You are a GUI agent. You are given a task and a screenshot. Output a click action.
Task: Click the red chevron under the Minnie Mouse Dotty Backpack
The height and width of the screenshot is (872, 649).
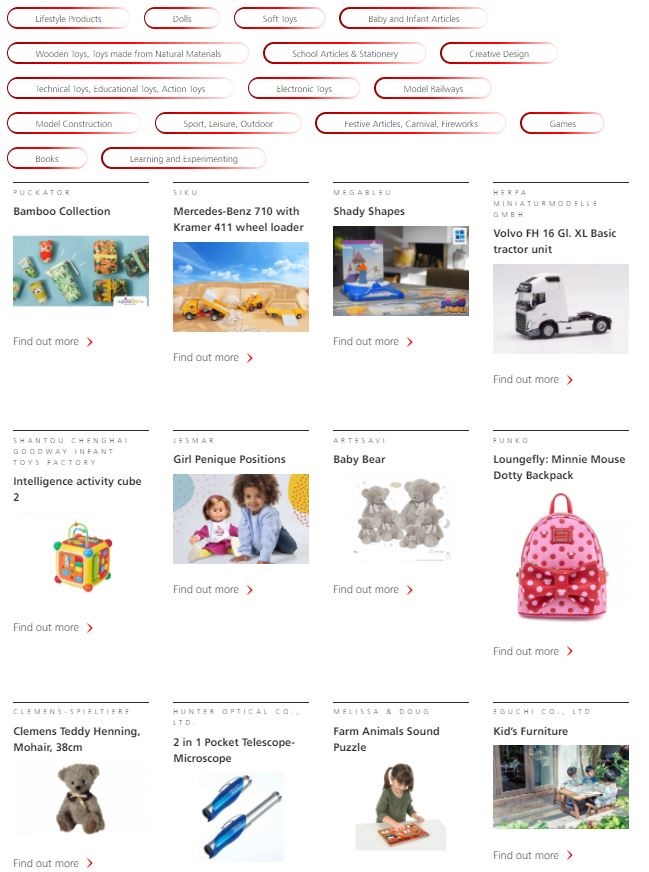point(569,651)
